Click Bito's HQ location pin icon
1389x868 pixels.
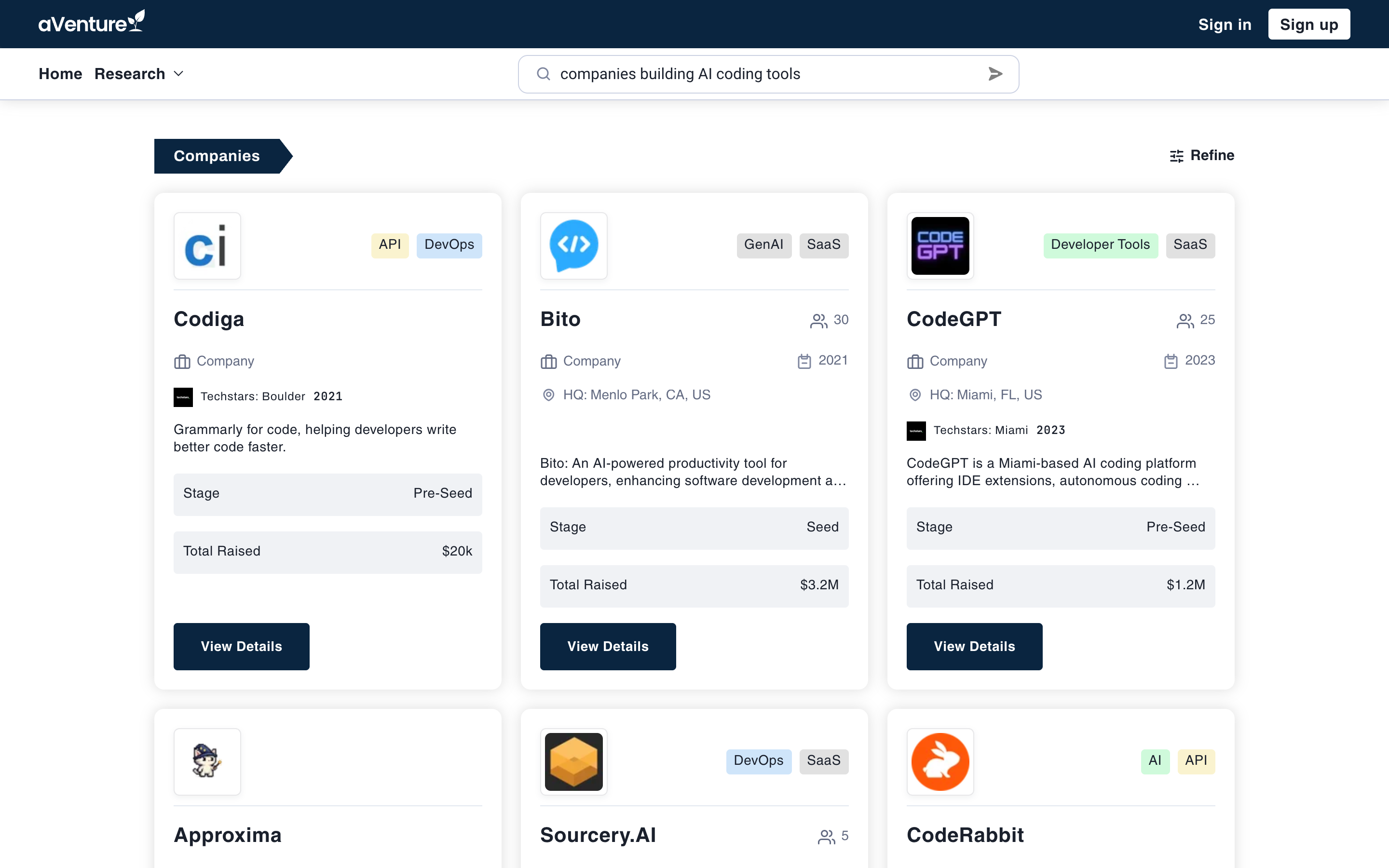(549, 395)
